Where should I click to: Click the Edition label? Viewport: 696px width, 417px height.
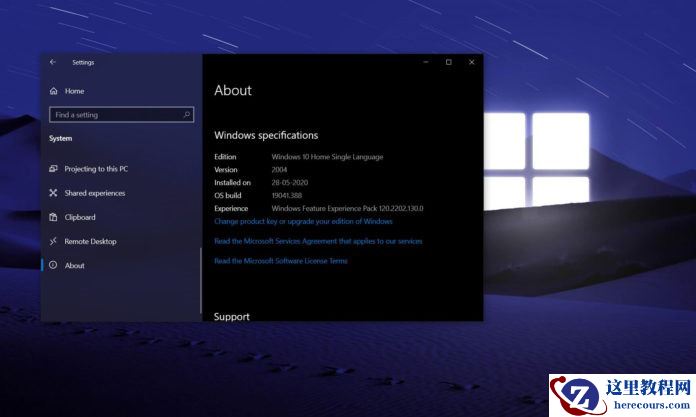(x=225, y=157)
